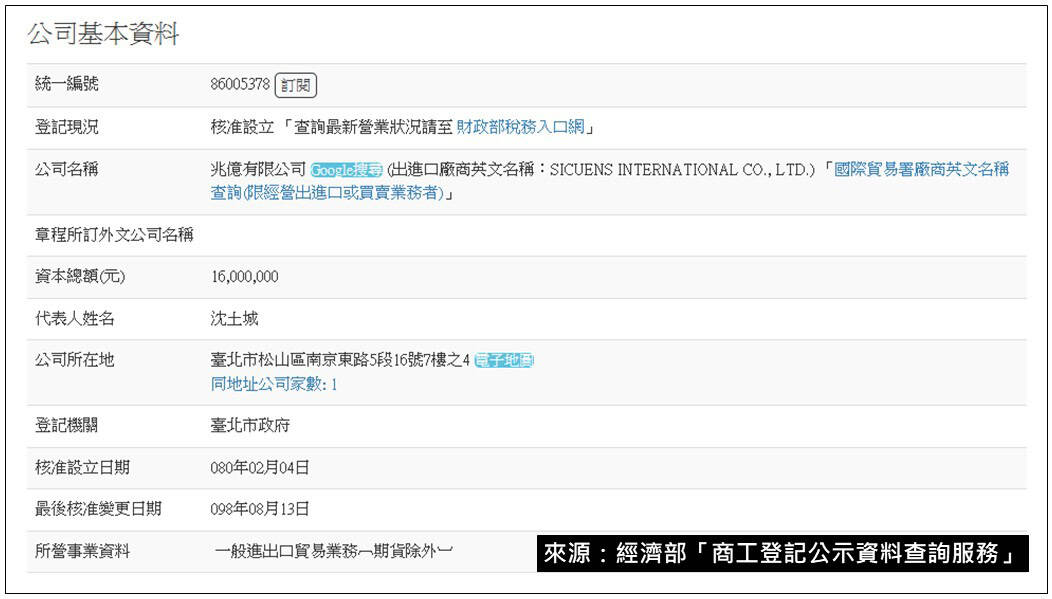The width and height of the screenshot is (1052, 599).
Task: Open the 財政部稅務入口網 link
Action: click(x=520, y=127)
